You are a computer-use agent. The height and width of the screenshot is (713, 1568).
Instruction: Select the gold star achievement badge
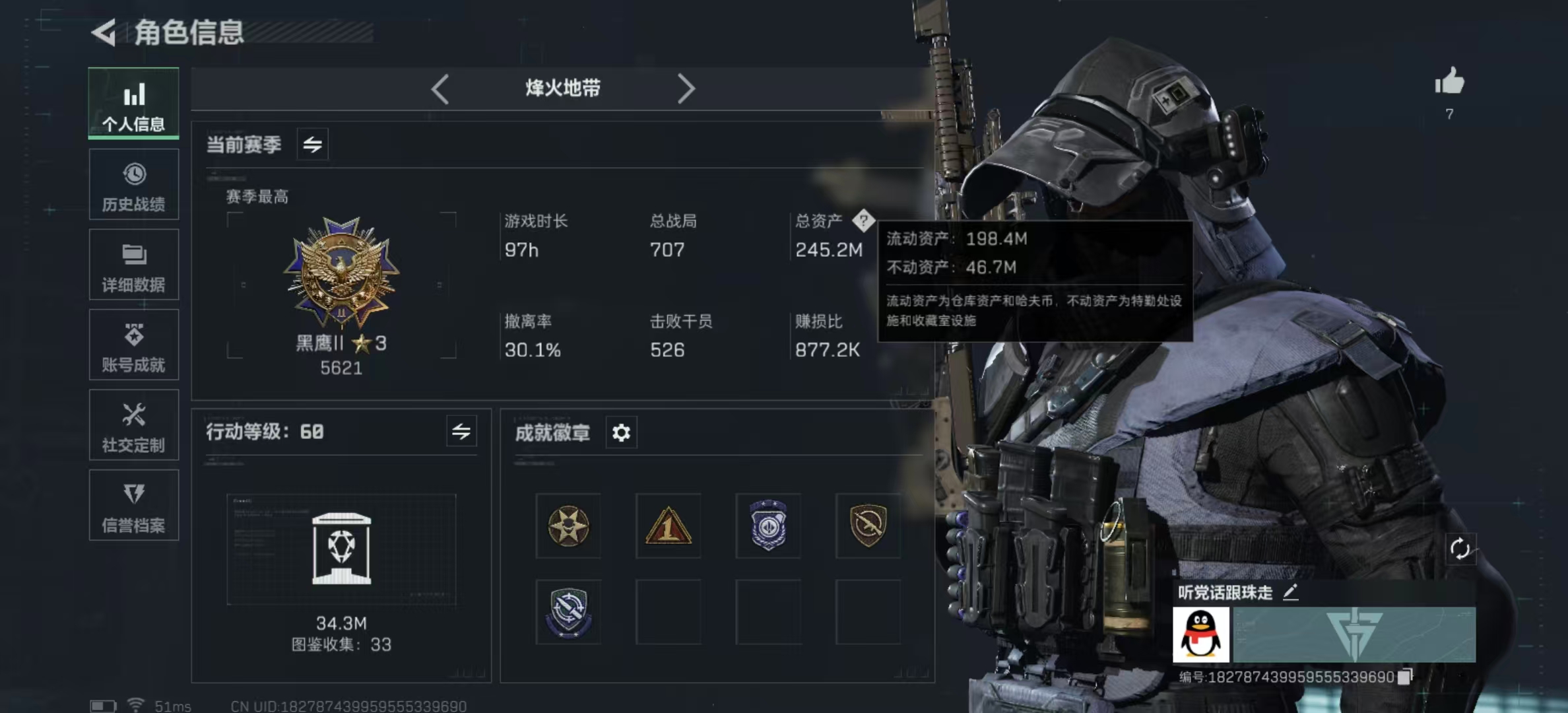[568, 526]
